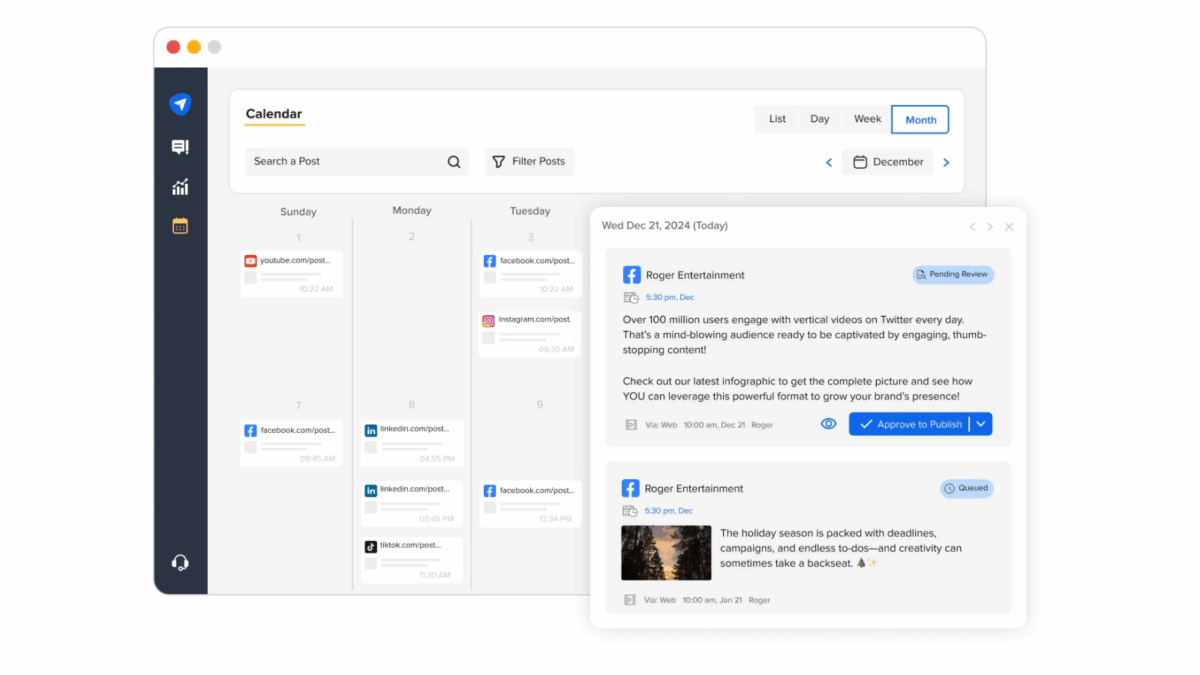
Task: Go to next month with right arrow
Action: click(x=946, y=162)
